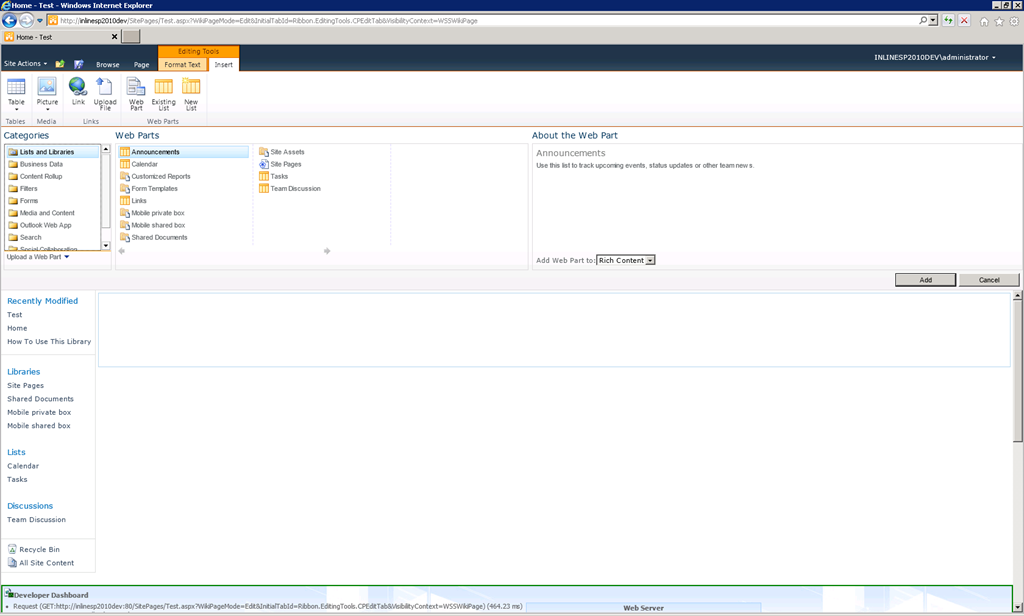Screen dimensions: 1024x616
Task: Open the Site Pages library link
Action: click(x=25, y=385)
